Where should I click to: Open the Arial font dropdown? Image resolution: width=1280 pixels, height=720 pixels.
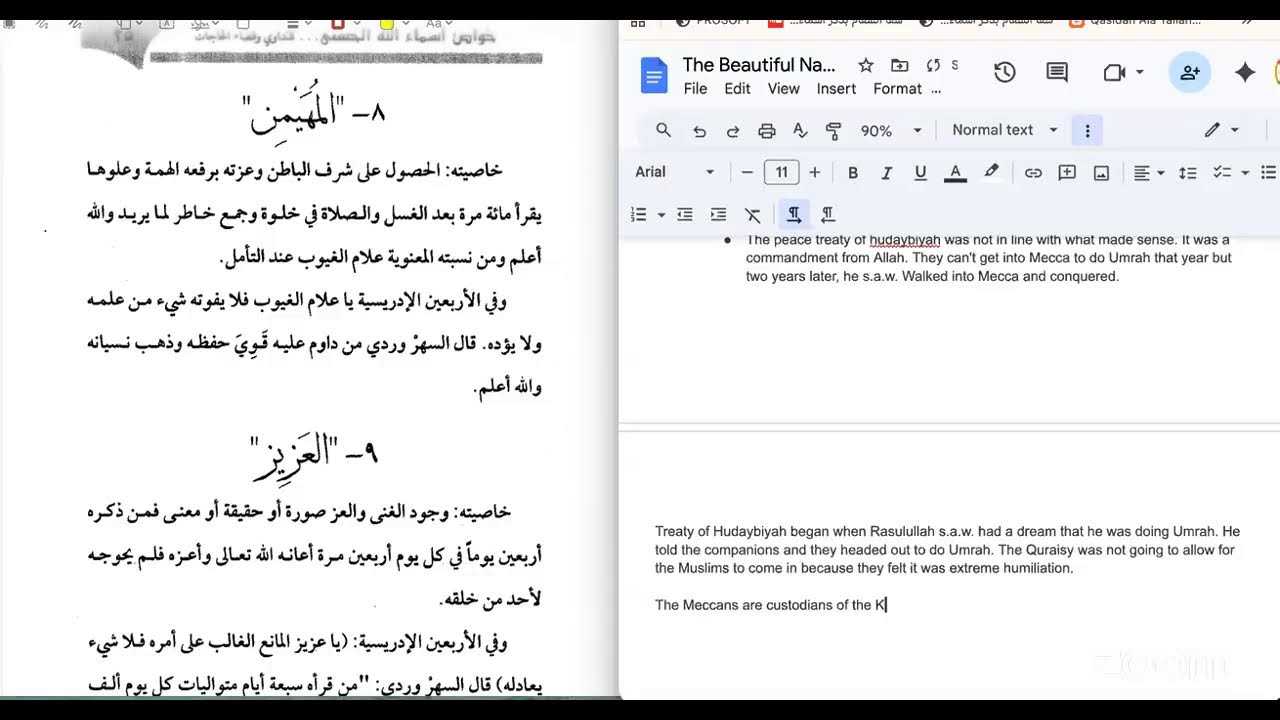point(675,172)
